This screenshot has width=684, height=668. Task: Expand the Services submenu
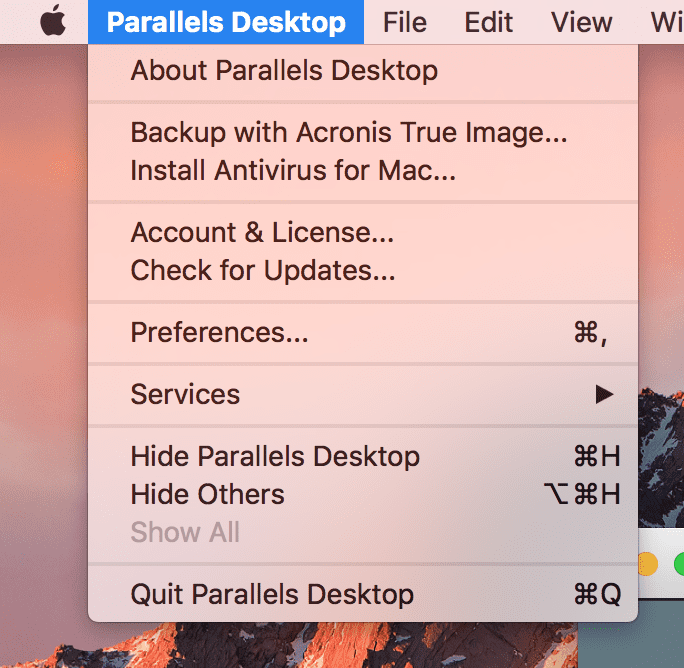coord(363,394)
